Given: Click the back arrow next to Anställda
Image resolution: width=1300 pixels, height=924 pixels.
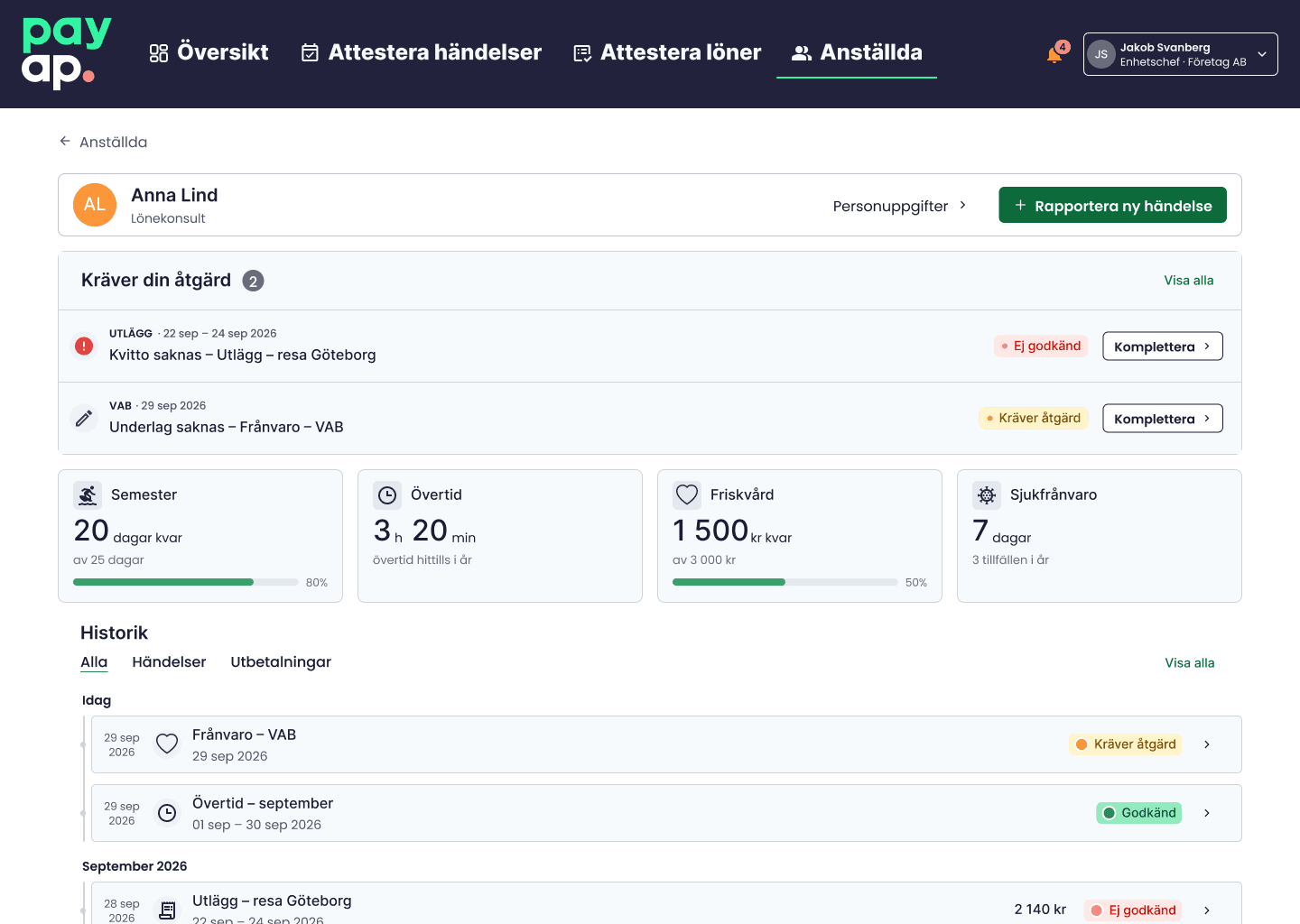Looking at the screenshot, I should tap(65, 141).
